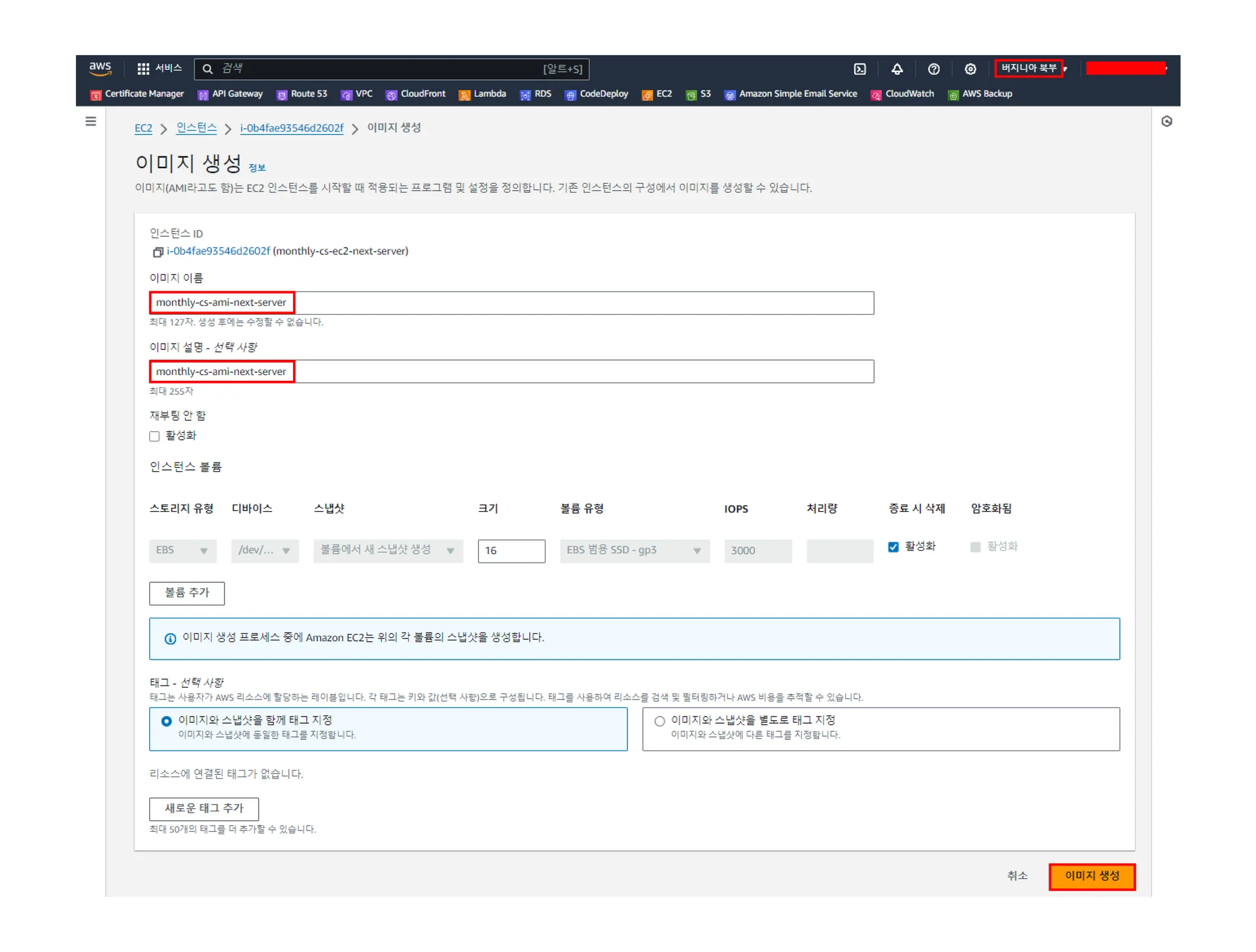Open the settings gear icon
This screenshot has height=952, width=1256.
(x=970, y=69)
